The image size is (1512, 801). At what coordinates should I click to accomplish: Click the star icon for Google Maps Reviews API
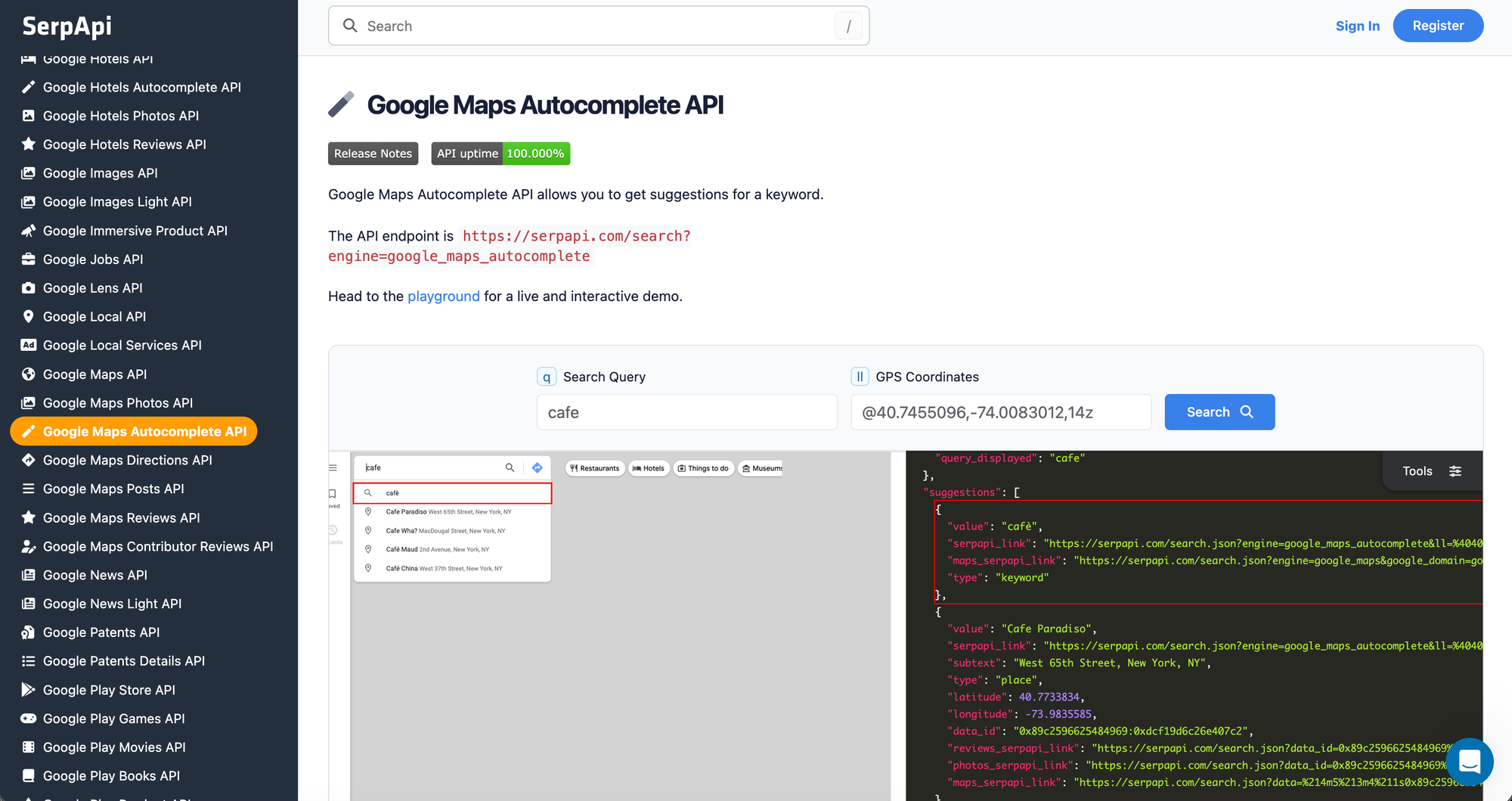click(29, 517)
